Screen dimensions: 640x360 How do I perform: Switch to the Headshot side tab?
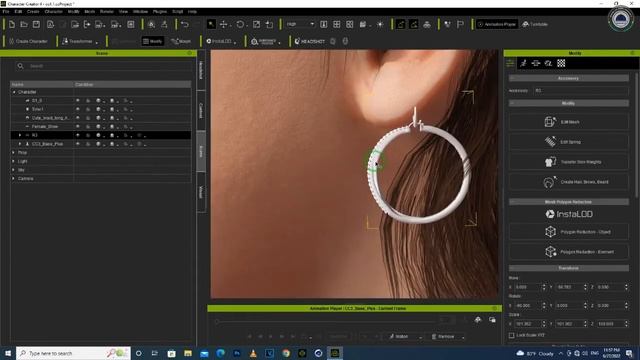201,70
